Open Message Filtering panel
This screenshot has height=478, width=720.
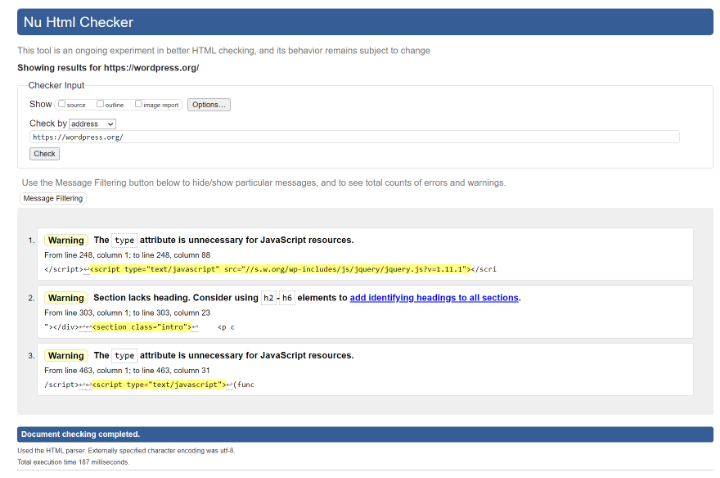[53, 198]
